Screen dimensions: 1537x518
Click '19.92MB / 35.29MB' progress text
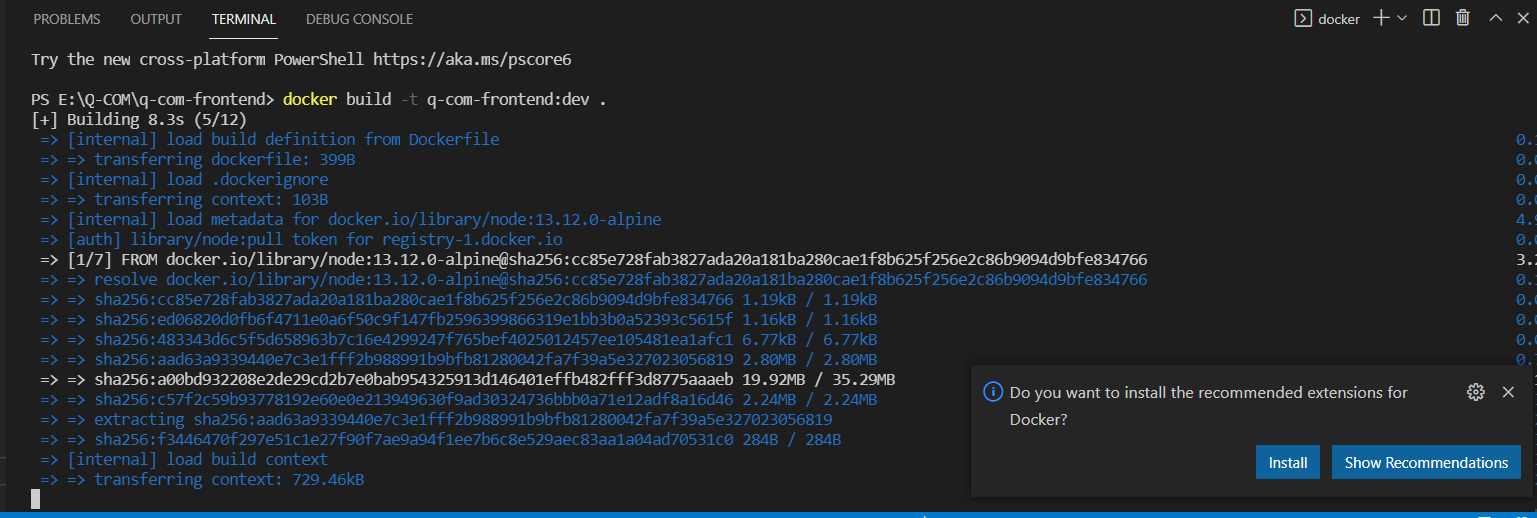(x=818, y=379)
